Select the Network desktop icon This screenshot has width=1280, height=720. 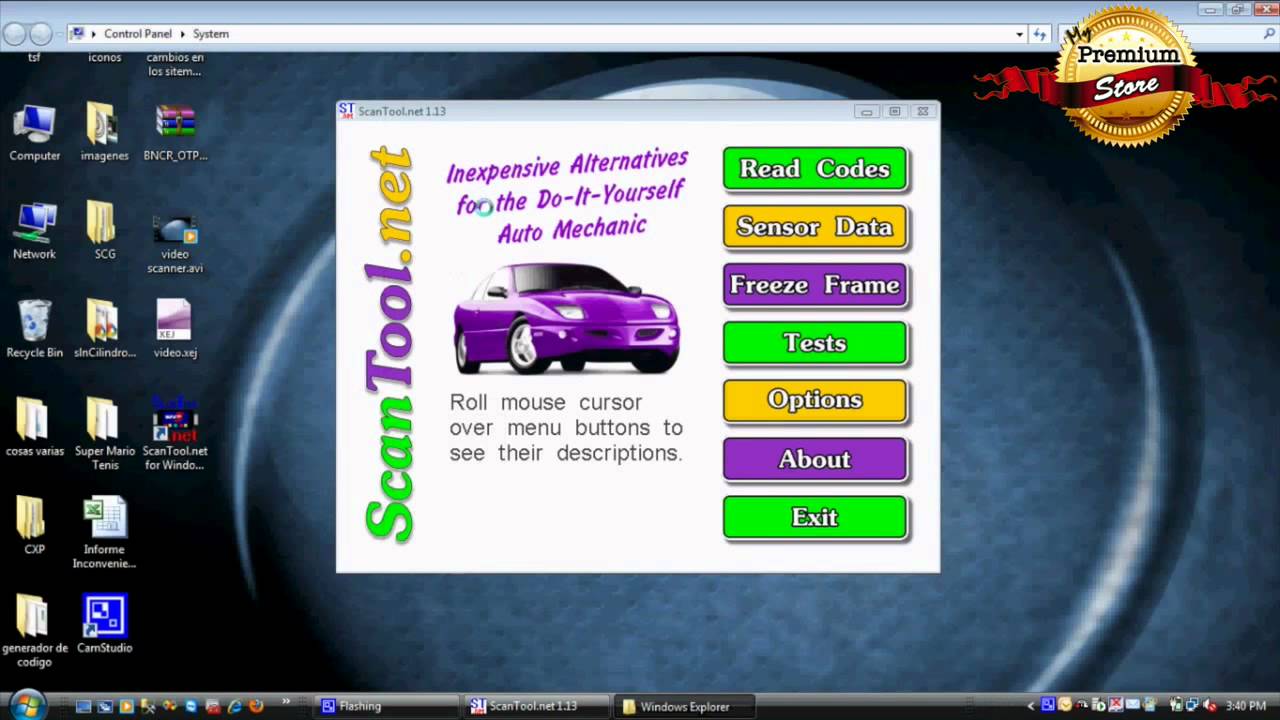35,231
